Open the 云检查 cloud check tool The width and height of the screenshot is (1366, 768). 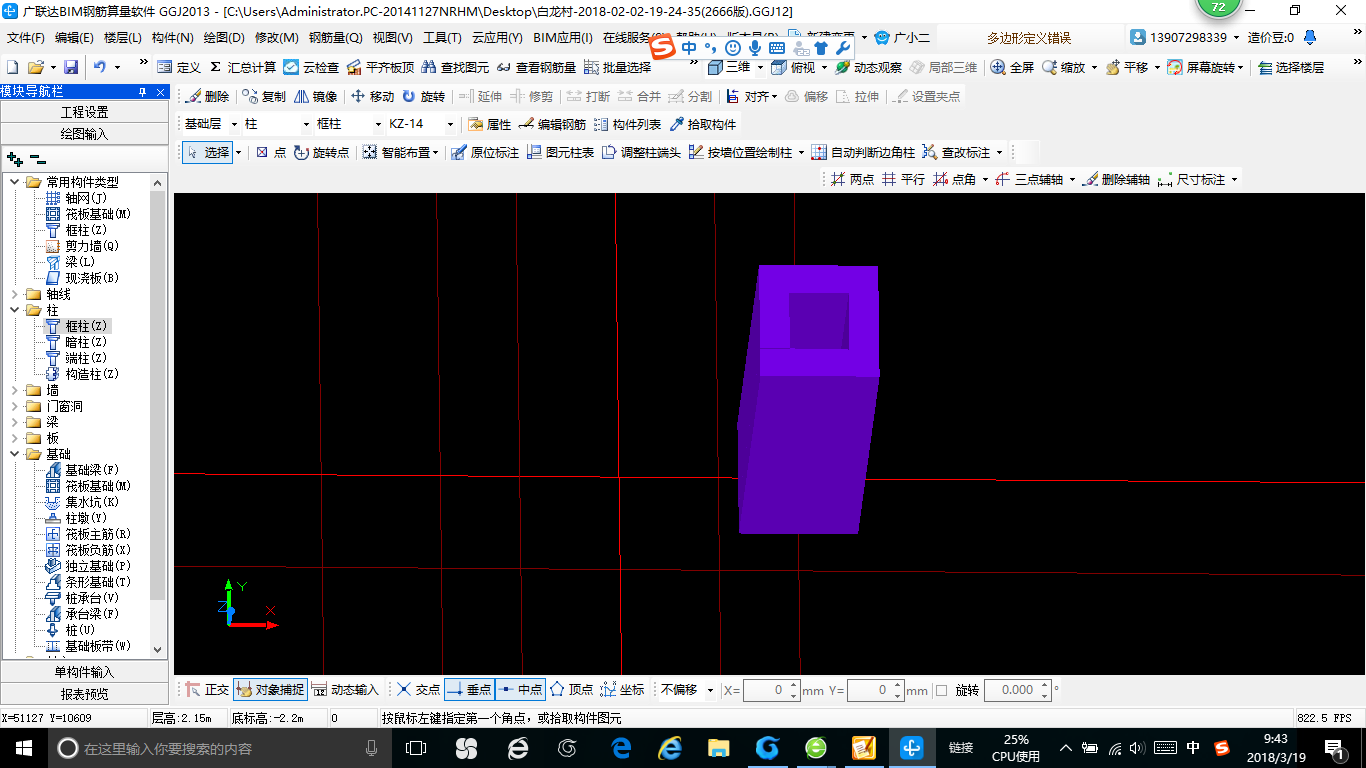click(311, 67)
